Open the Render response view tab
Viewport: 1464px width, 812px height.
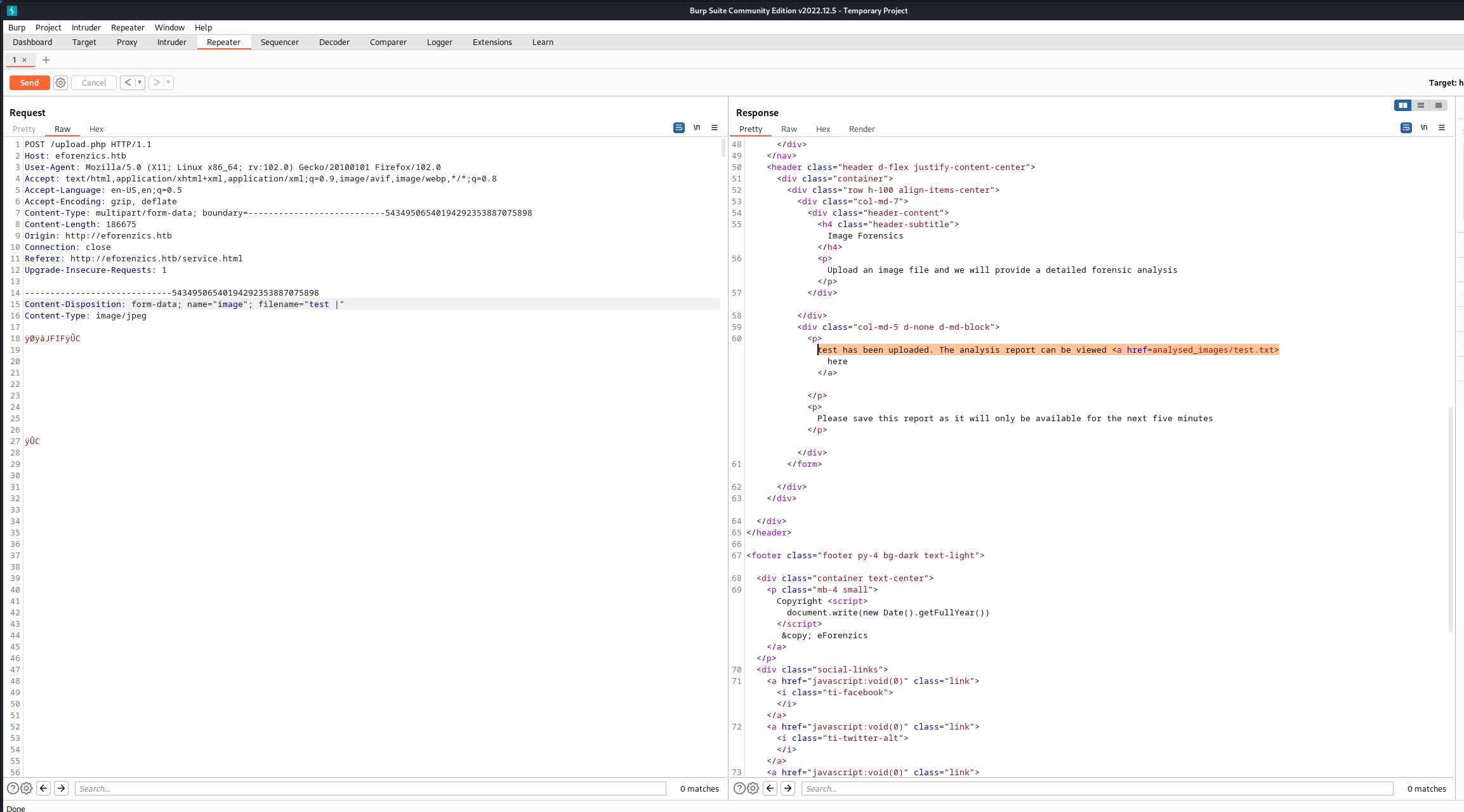click(861, 129)
